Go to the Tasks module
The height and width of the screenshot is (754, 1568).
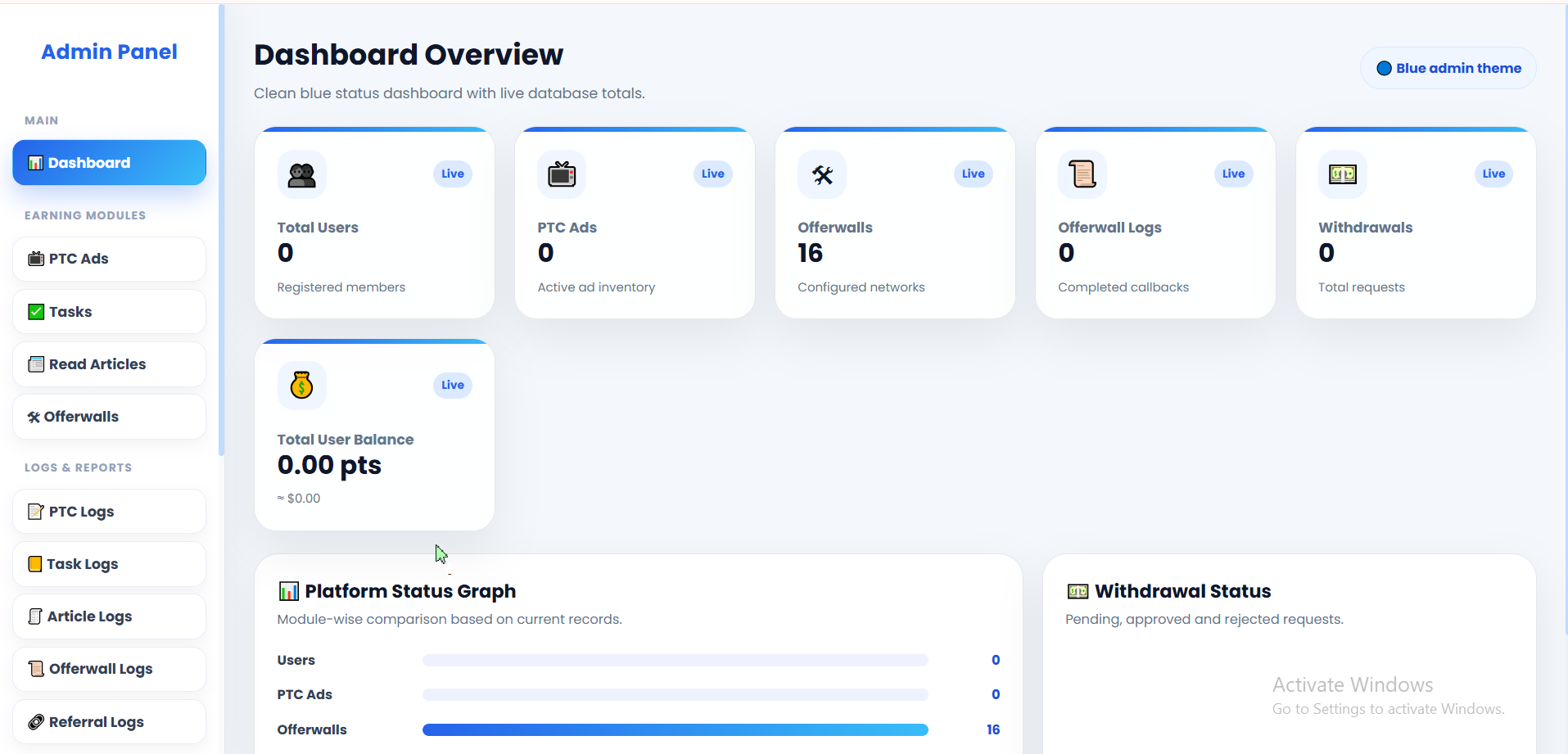click(x=109, y=312)
